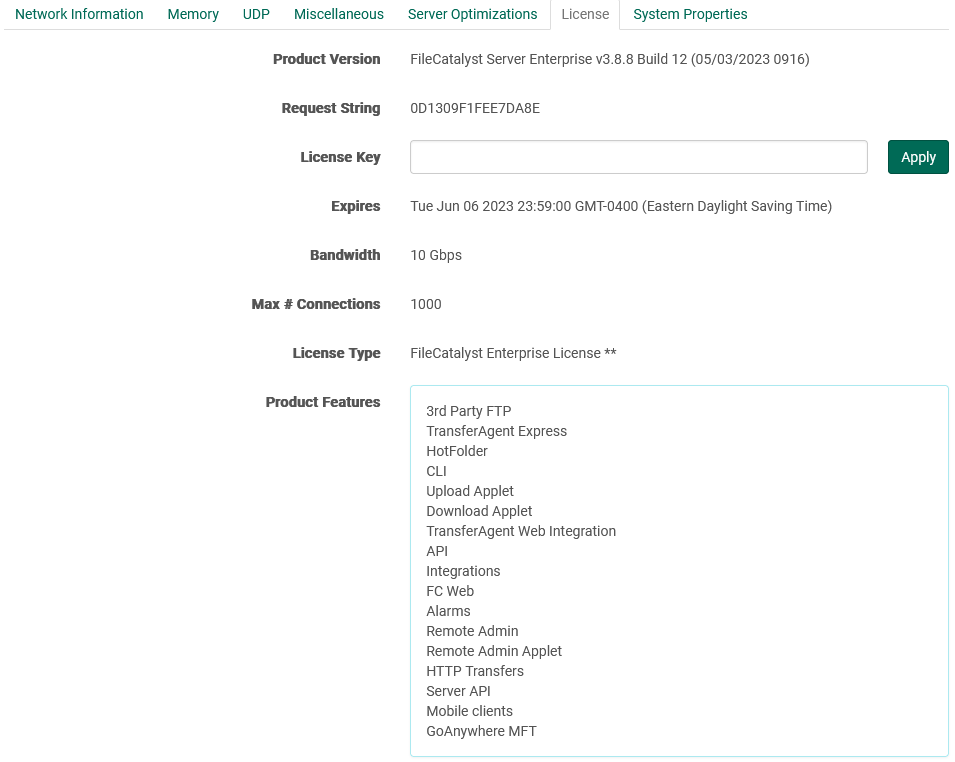This screenshot has height=762, width=955.
Task: Switch to the Memory tab
Action: [193, 14]
